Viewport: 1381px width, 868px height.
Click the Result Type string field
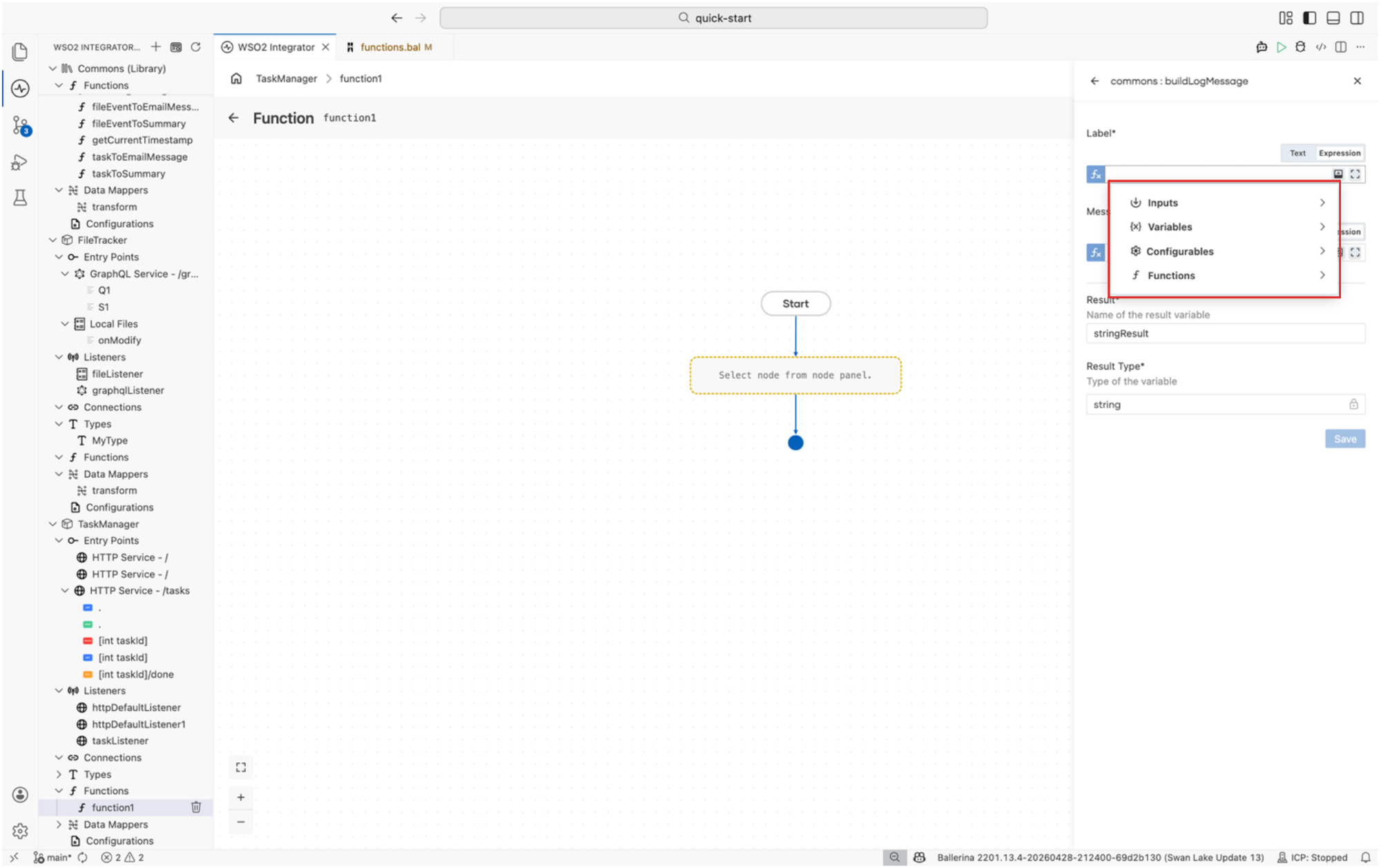click(x=1225, y=405)
